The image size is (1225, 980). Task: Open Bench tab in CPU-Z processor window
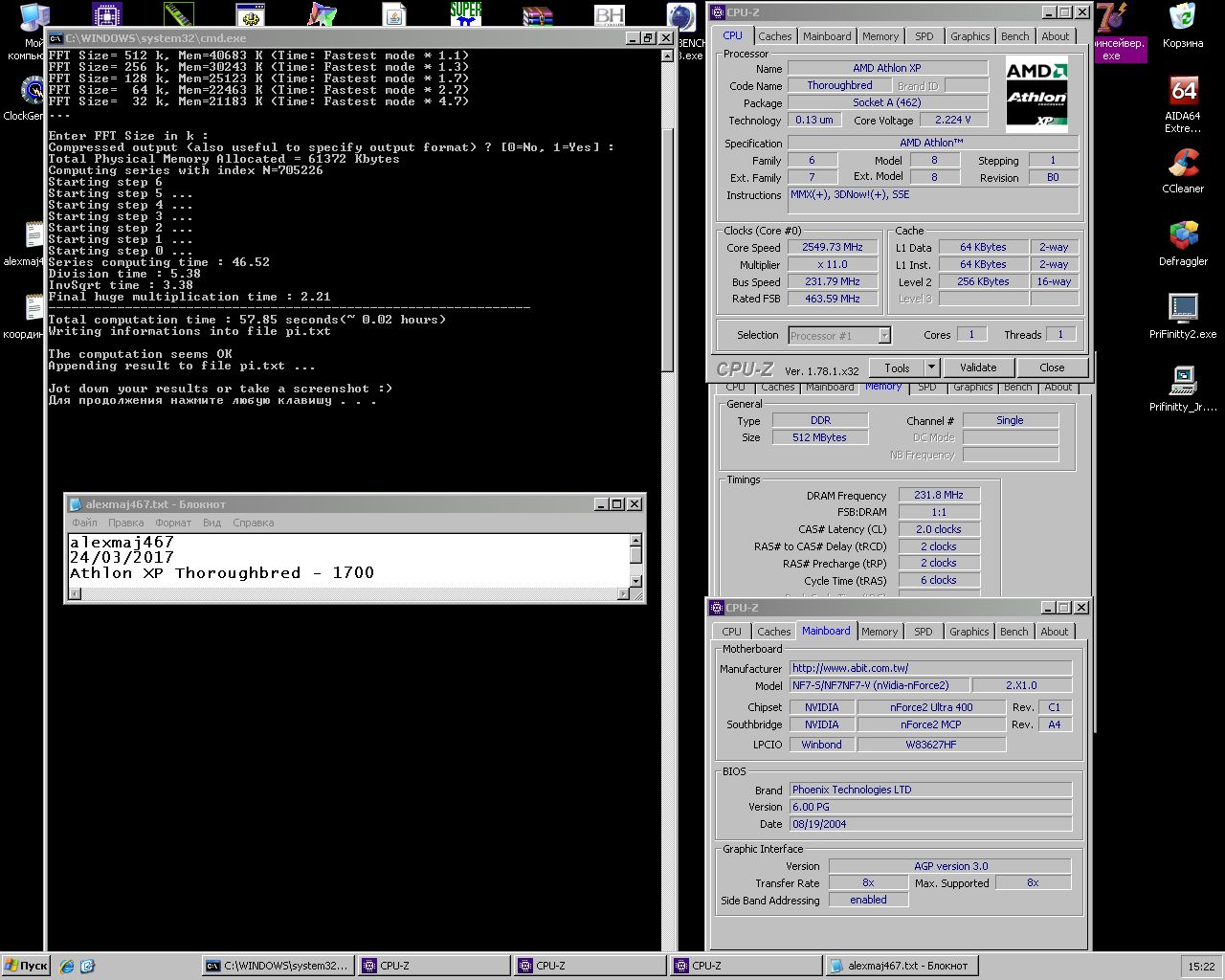tap(1015, 36)
